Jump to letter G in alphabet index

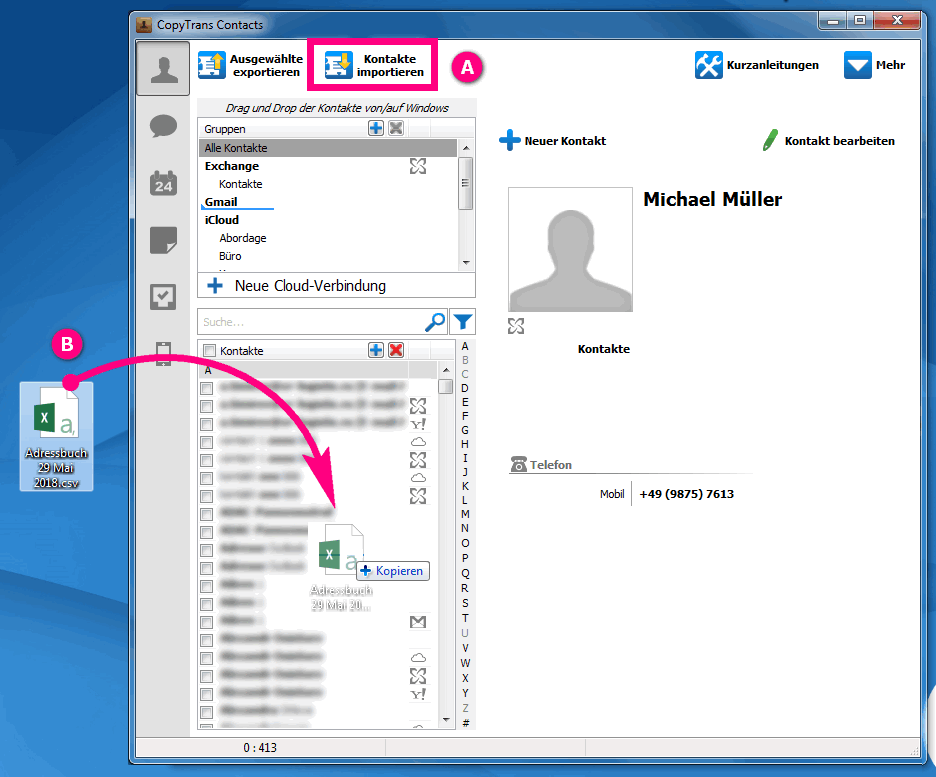point(465,430)
